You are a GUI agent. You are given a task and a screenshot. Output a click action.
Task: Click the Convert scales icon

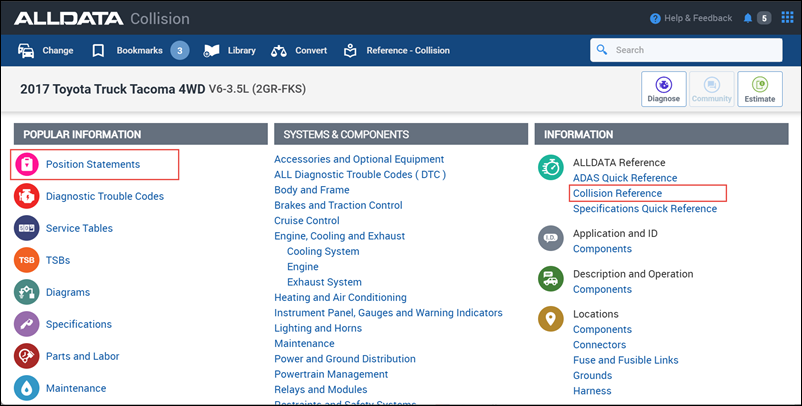(279, 51)
